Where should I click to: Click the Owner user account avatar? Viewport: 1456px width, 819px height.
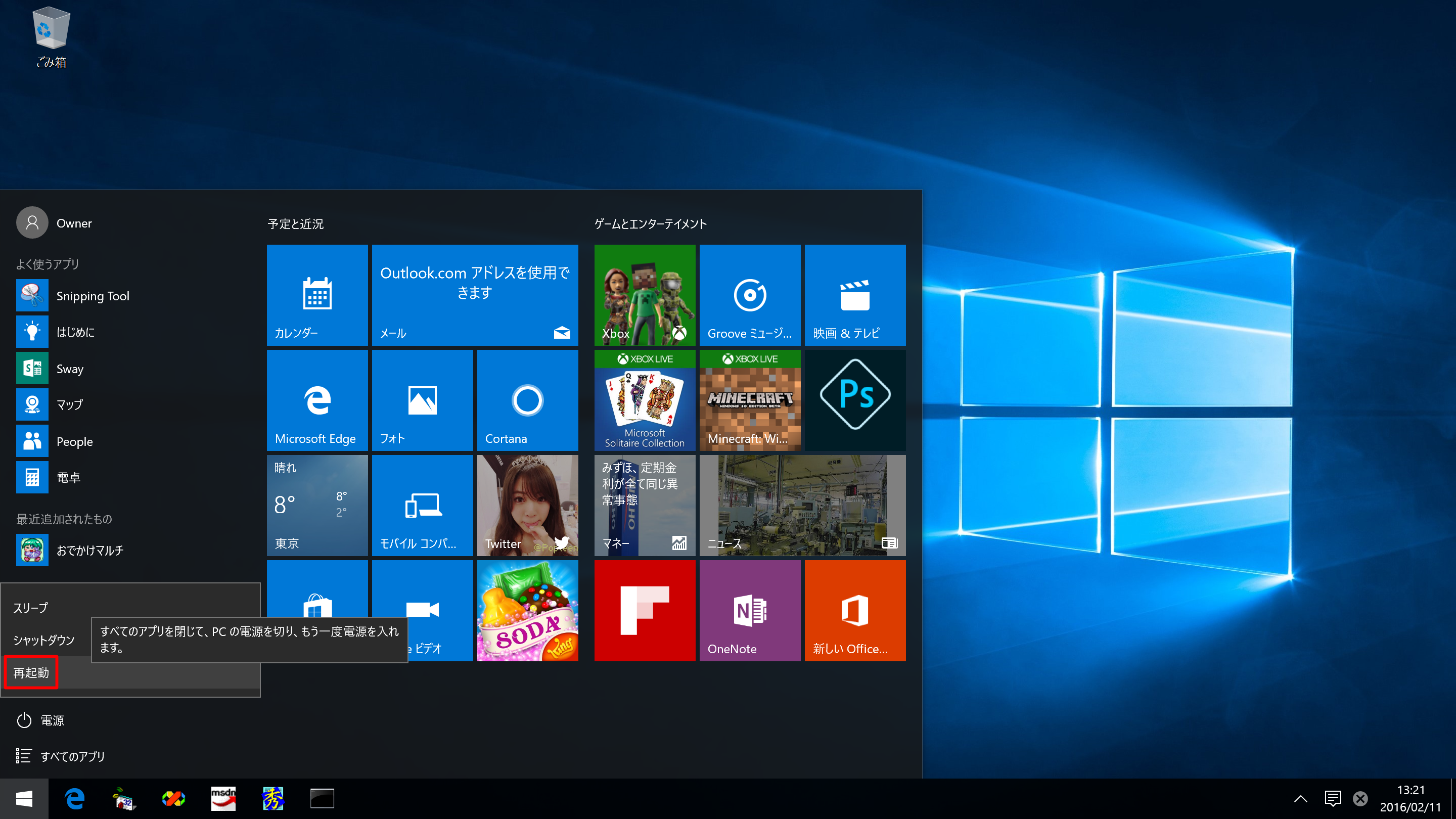click(32, 222)
